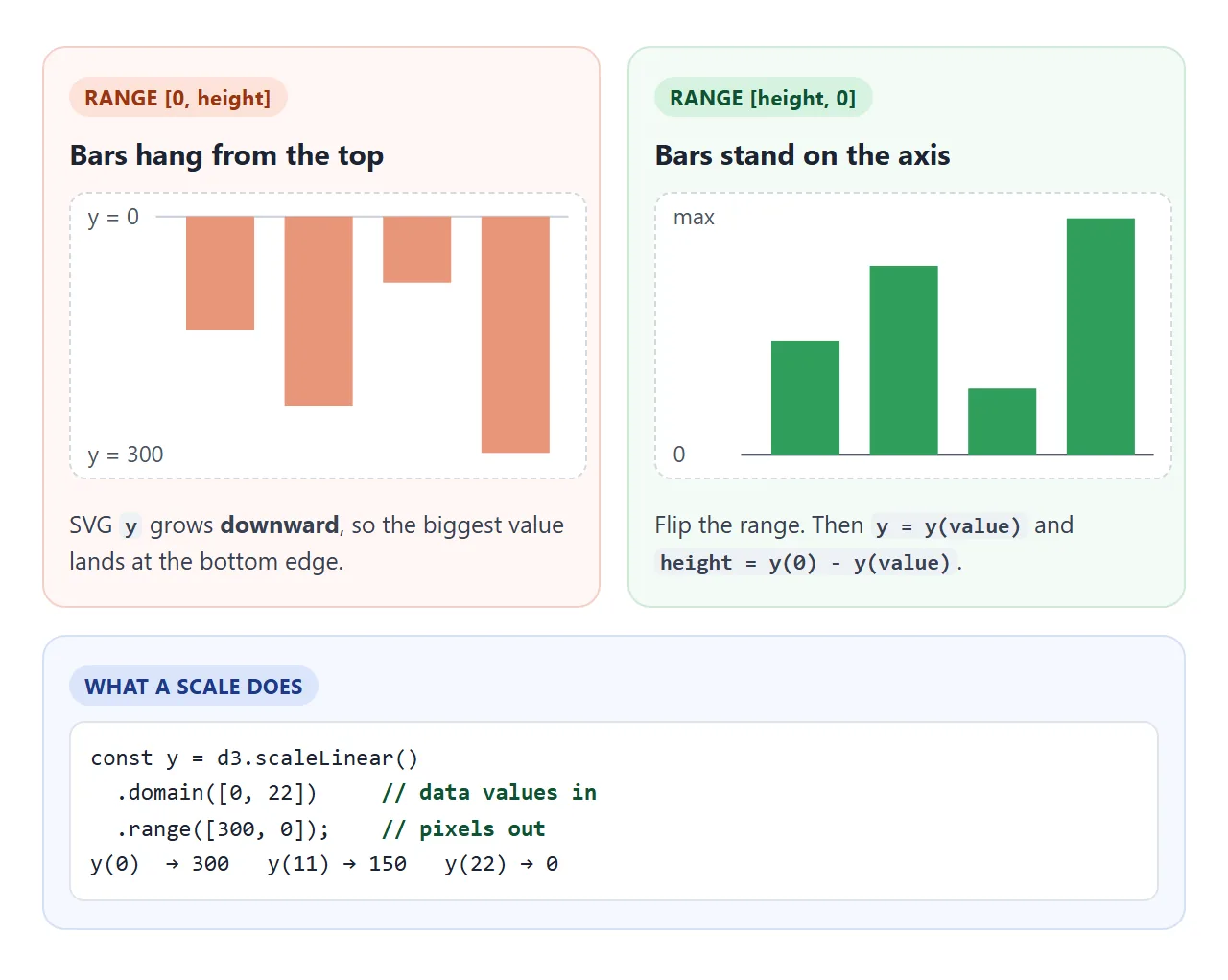Click the first orange bar from the left

coord(220,273)
